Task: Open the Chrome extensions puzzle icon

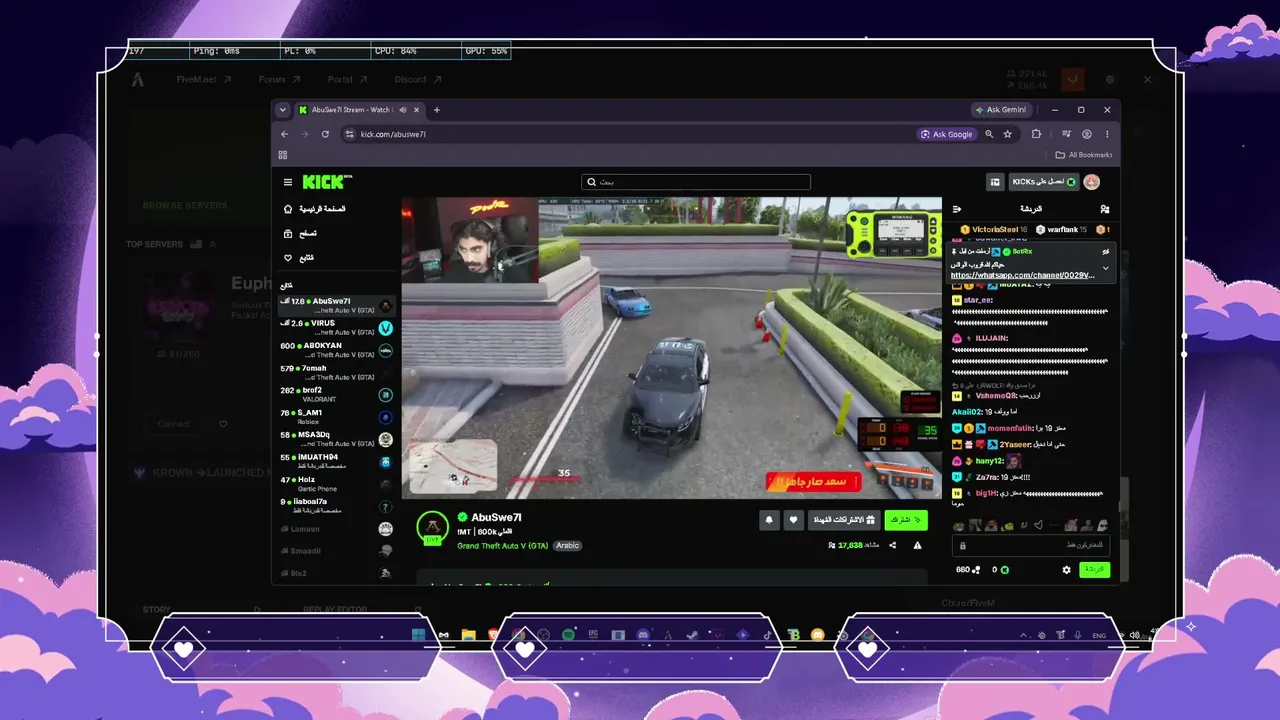Action: coord(1036,134)
